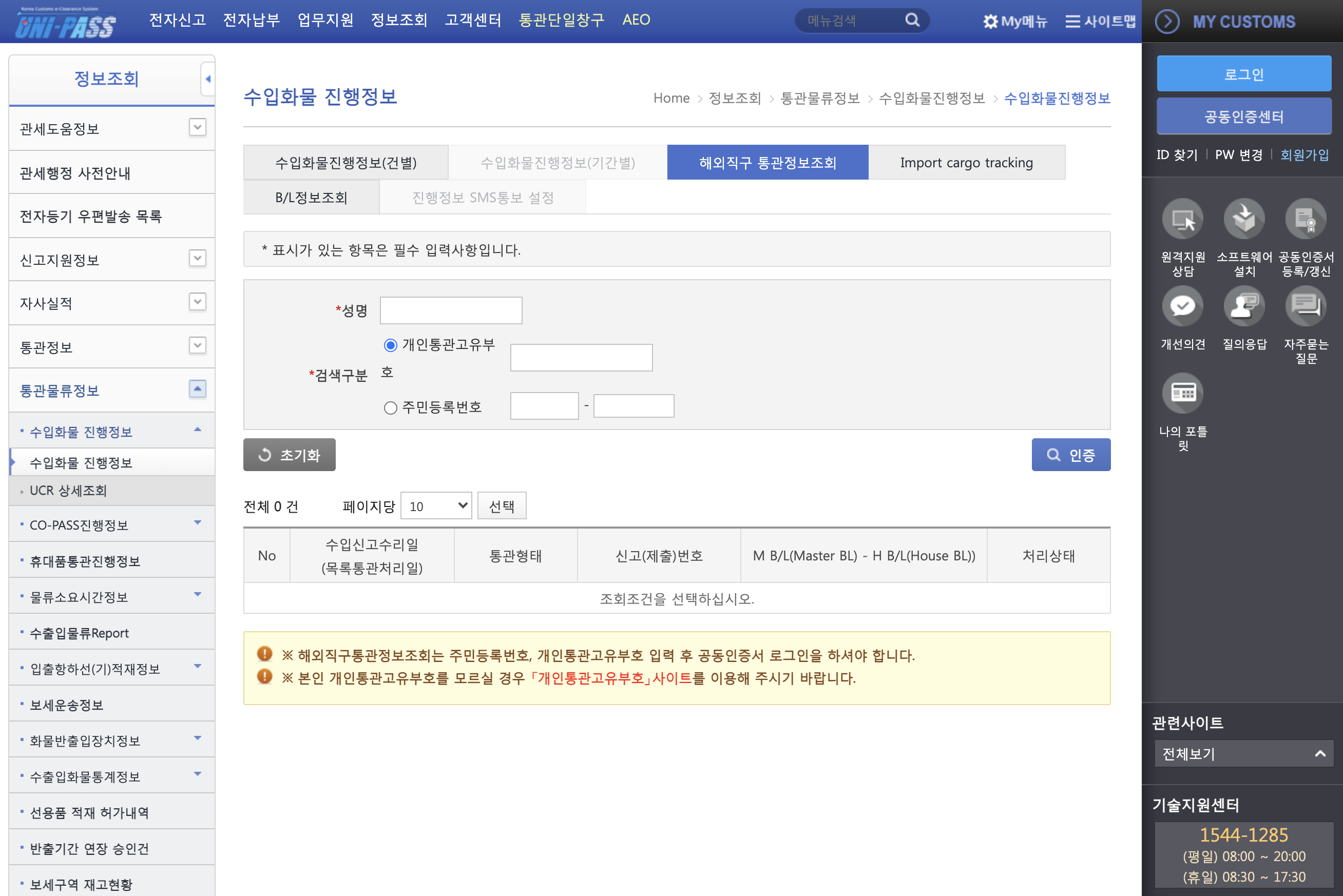Open the 전자신고 top menu
This screenshot has width=1343, height=896.
pyautogui.click(x=177, y=21)
